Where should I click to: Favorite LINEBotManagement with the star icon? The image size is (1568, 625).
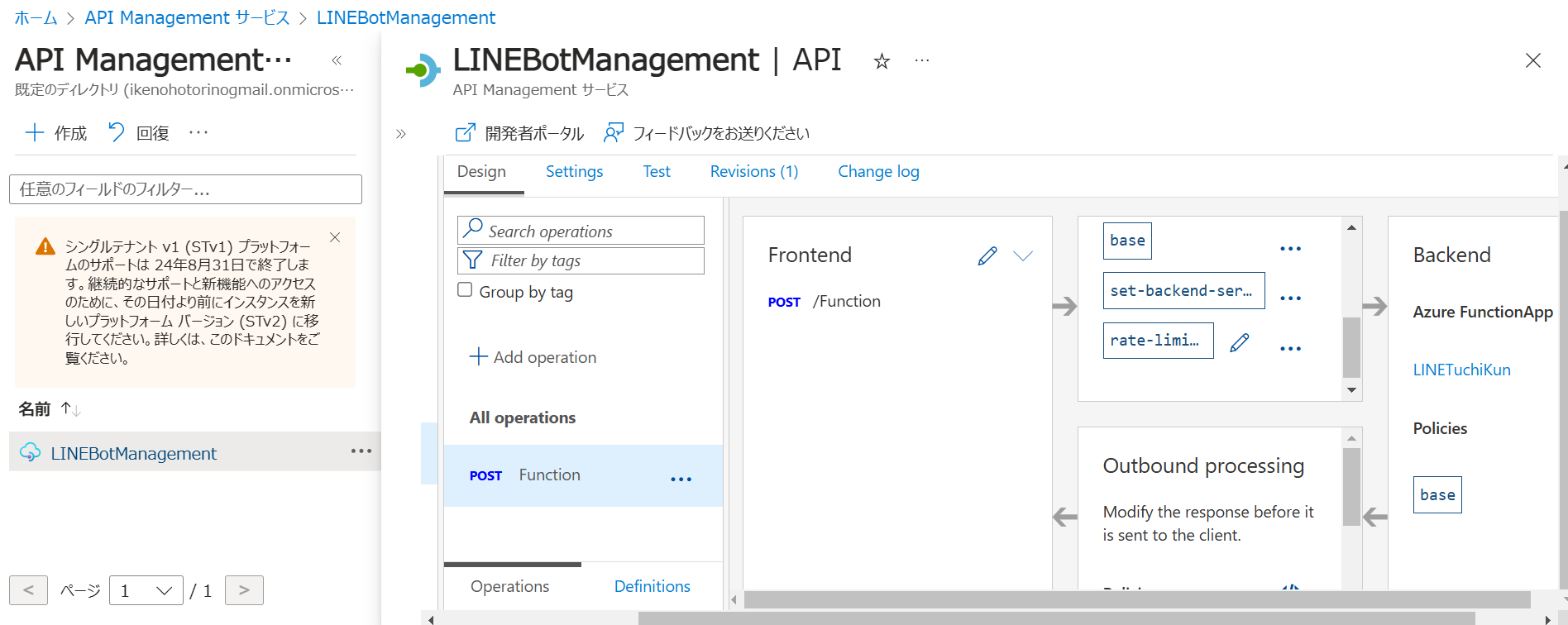click(882, 61)
